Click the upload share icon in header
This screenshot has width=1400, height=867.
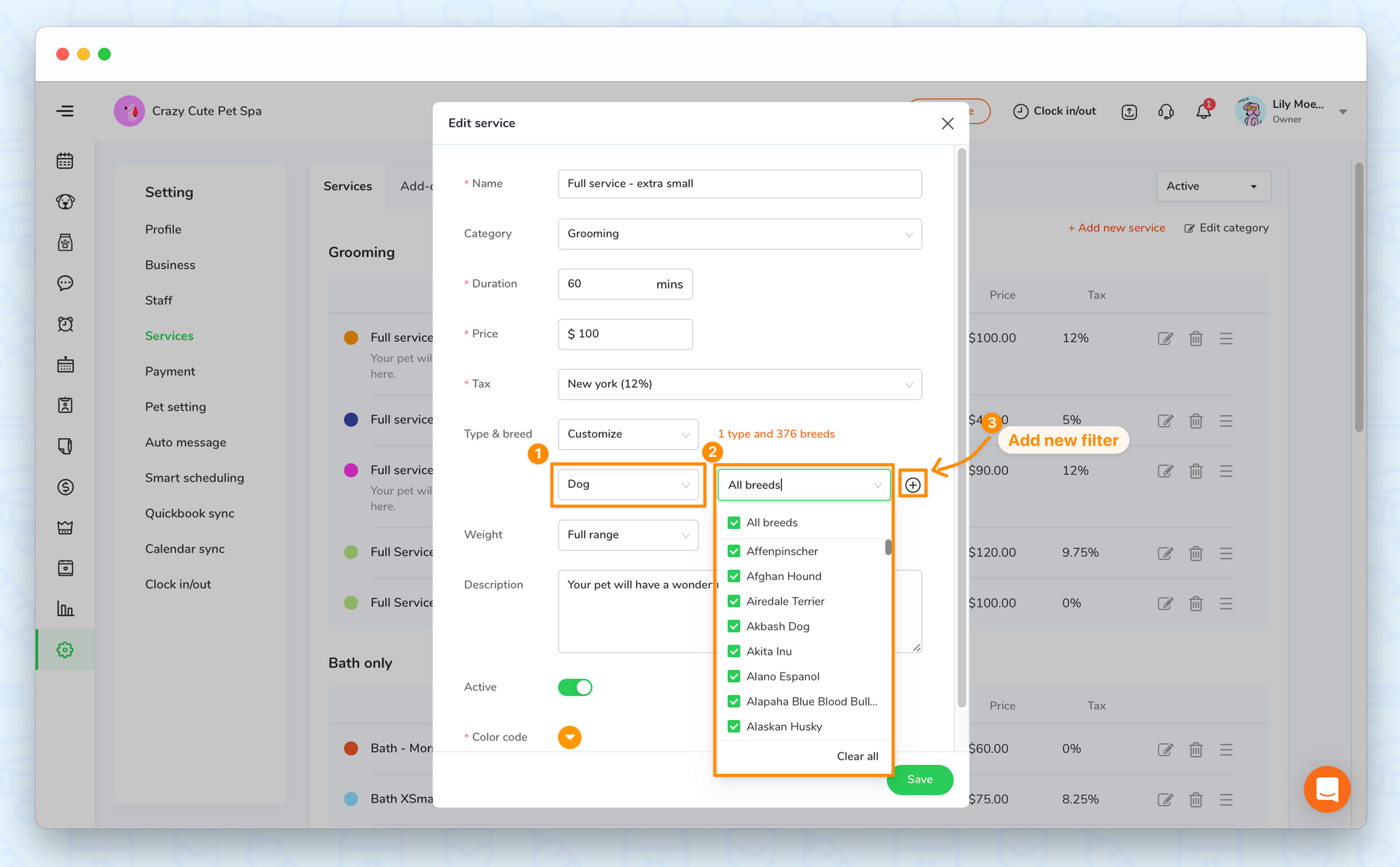click(x=1129, y=111)
